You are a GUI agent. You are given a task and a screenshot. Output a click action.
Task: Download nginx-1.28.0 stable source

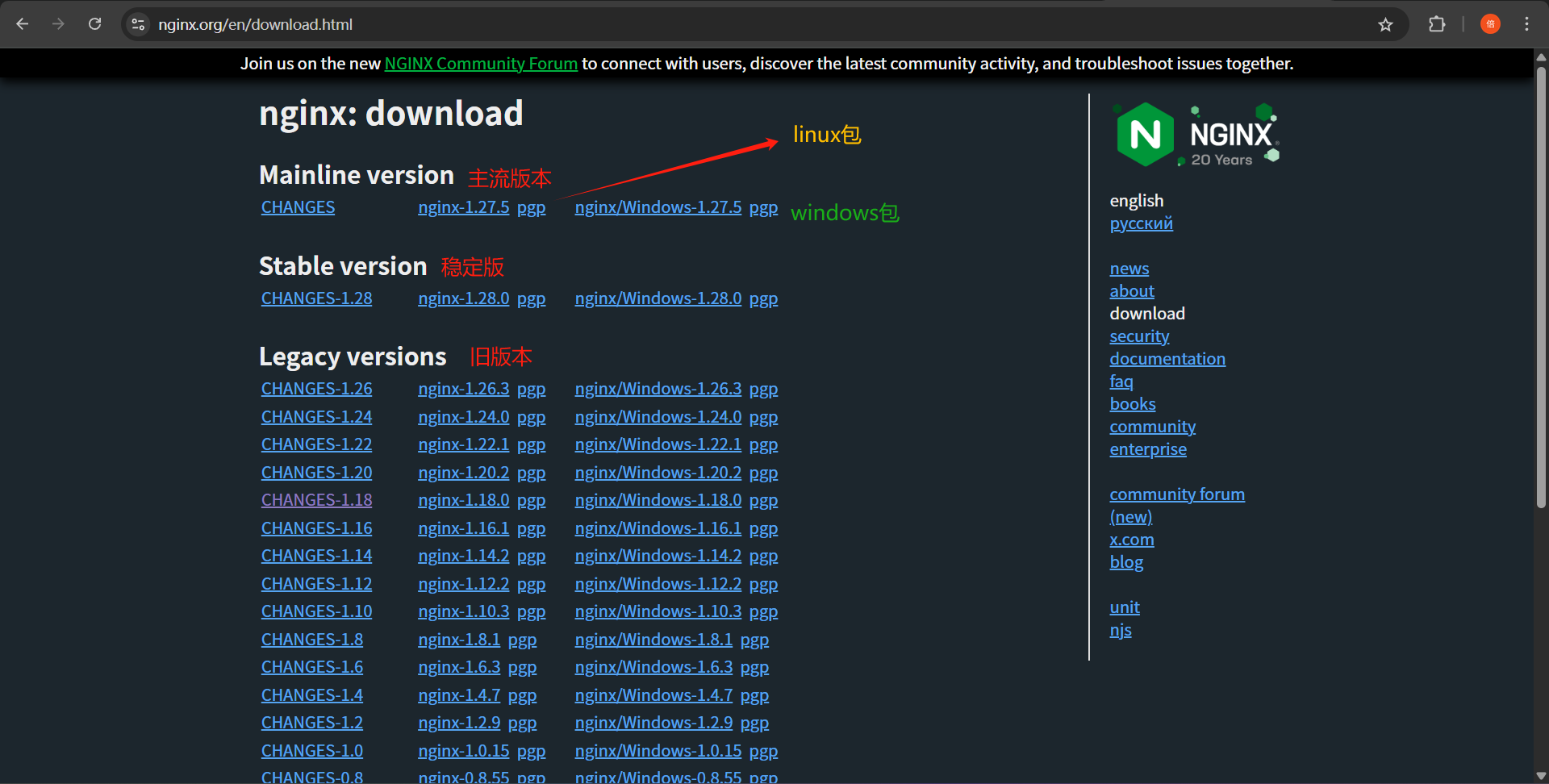[x=464, y=298]
